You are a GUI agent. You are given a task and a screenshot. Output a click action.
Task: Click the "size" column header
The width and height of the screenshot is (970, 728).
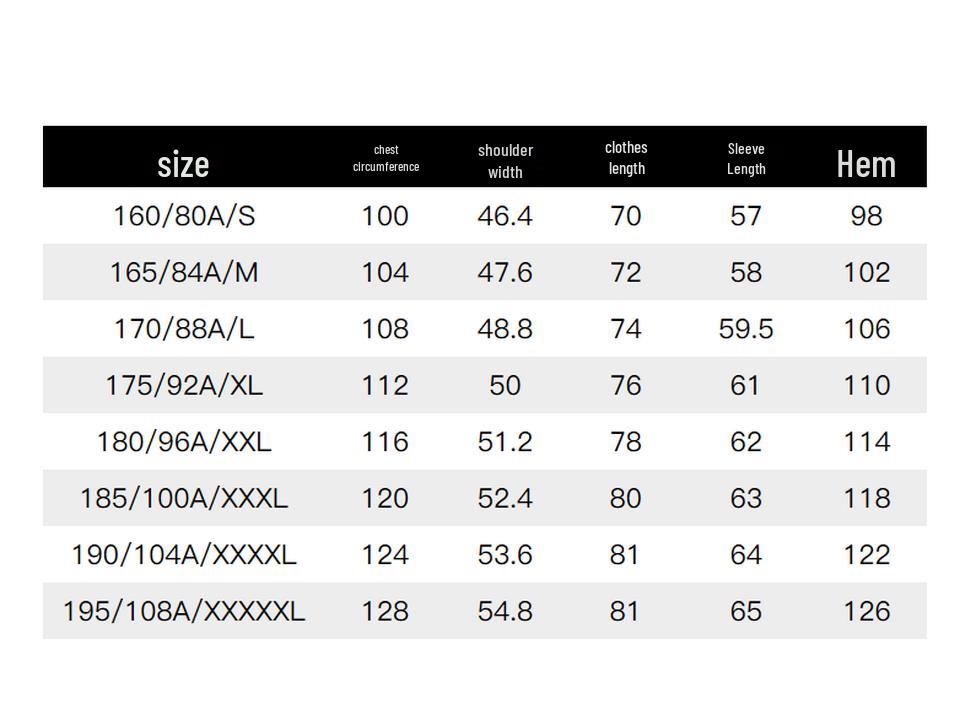point(183,164)
